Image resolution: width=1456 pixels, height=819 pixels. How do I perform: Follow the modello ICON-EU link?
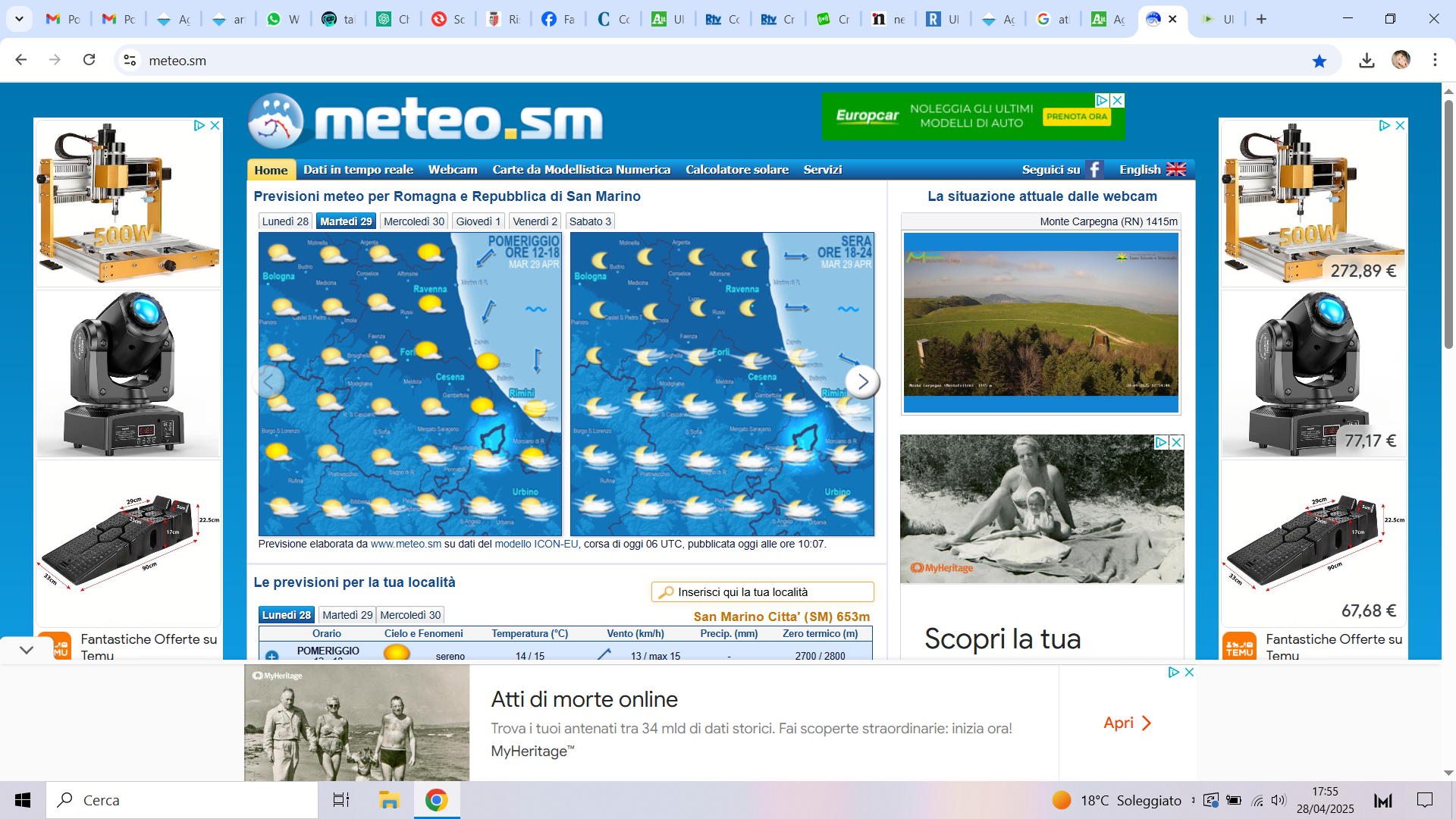coord(536,544)
